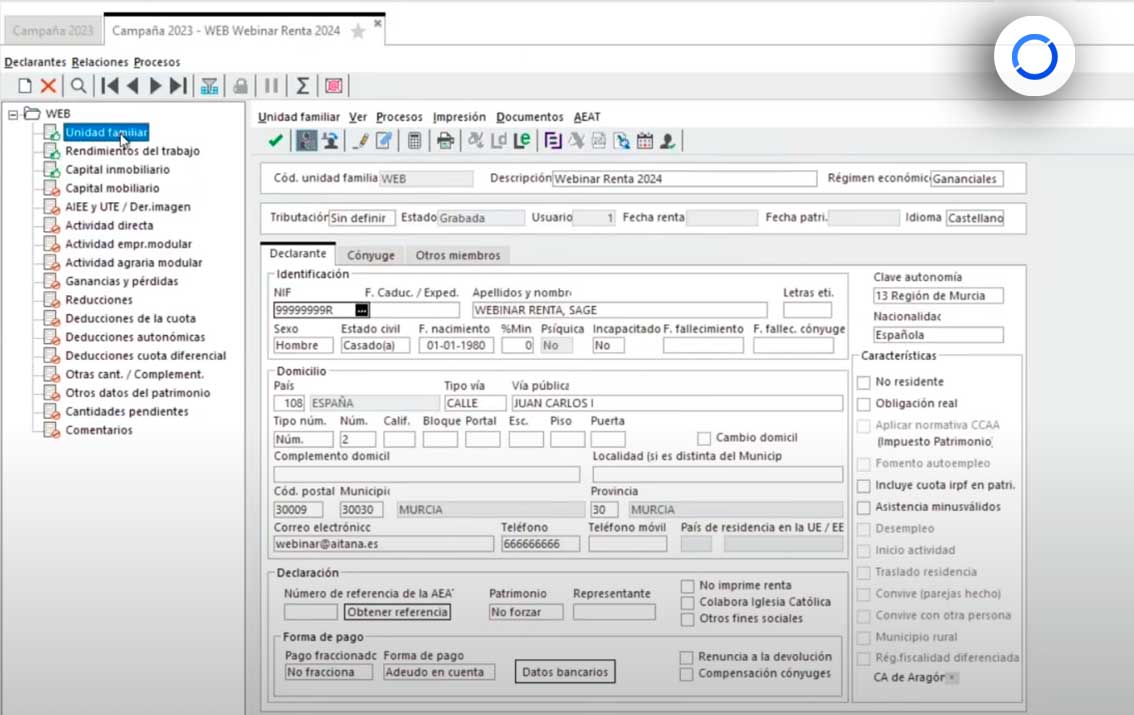Open the calculator icon in toolbar
This screenshot has width=1134, height=715.
point(414,141)
